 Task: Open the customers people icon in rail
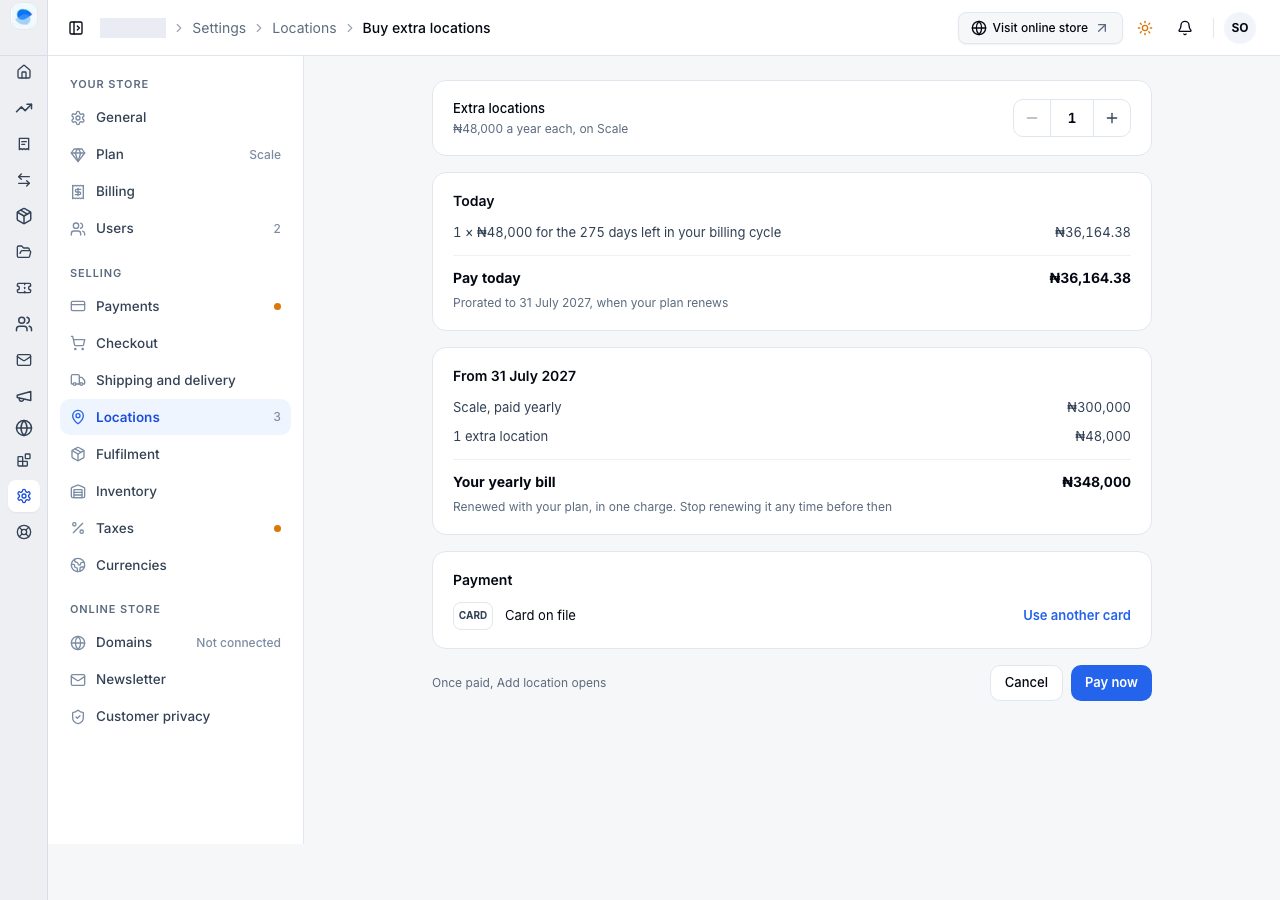point(24,324)
